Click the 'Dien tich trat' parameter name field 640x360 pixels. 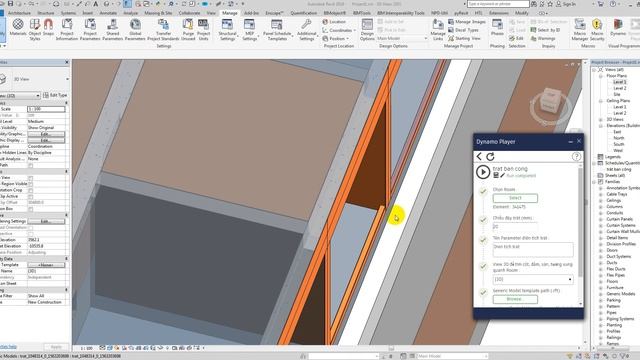[x=533, y=249]
